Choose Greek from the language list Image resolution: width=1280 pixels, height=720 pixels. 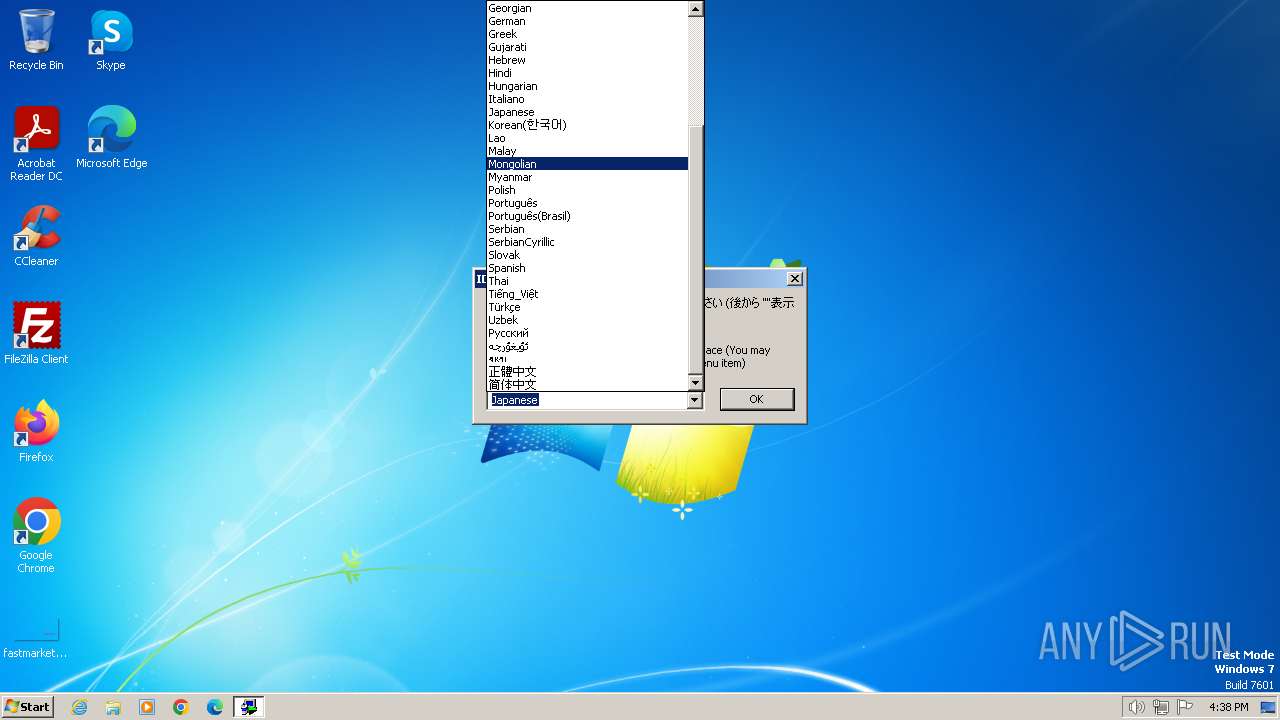[587, 34]
